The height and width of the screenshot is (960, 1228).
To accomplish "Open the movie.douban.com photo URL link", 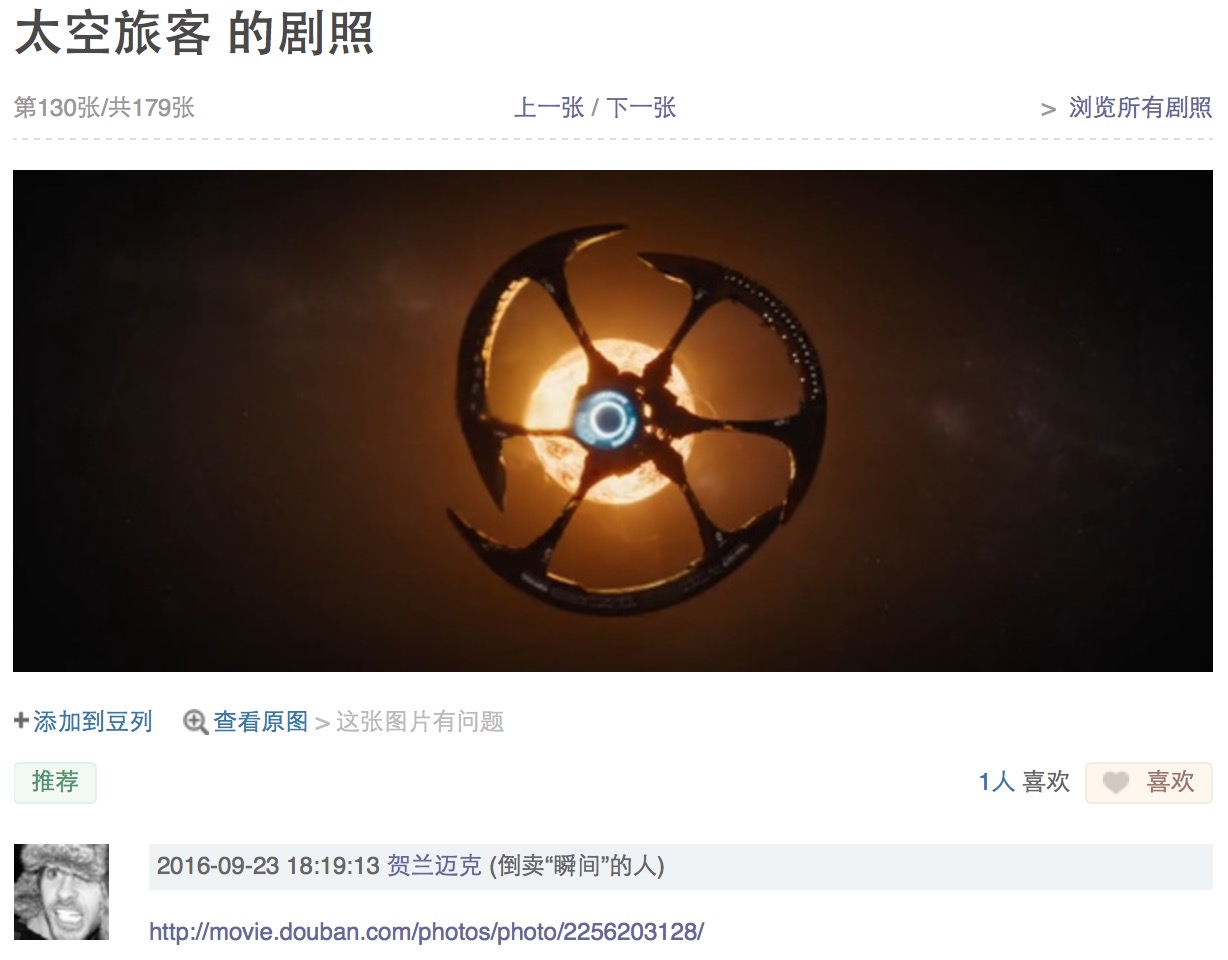I will 427,932.
